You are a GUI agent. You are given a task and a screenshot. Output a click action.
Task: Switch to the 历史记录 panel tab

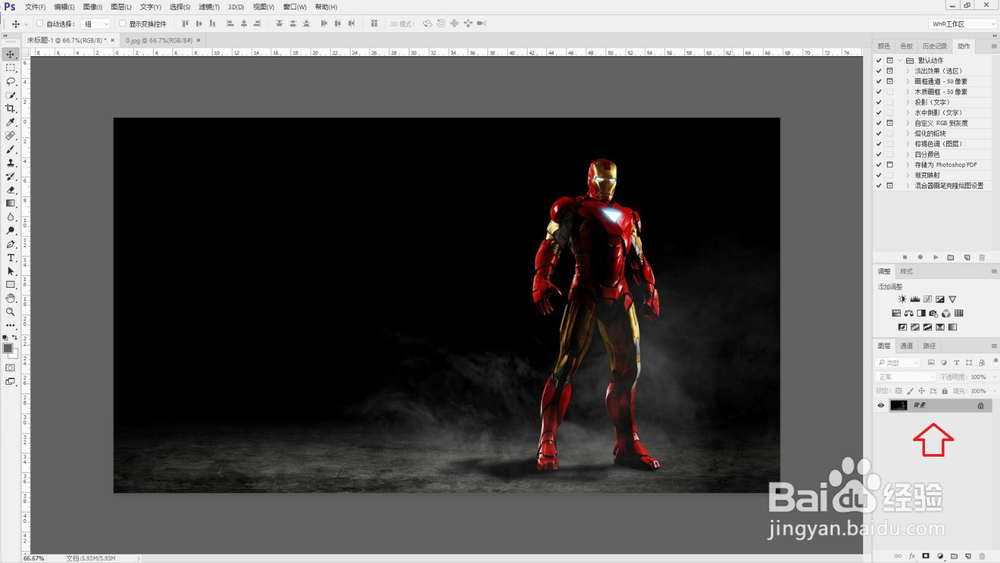[934, 46]
